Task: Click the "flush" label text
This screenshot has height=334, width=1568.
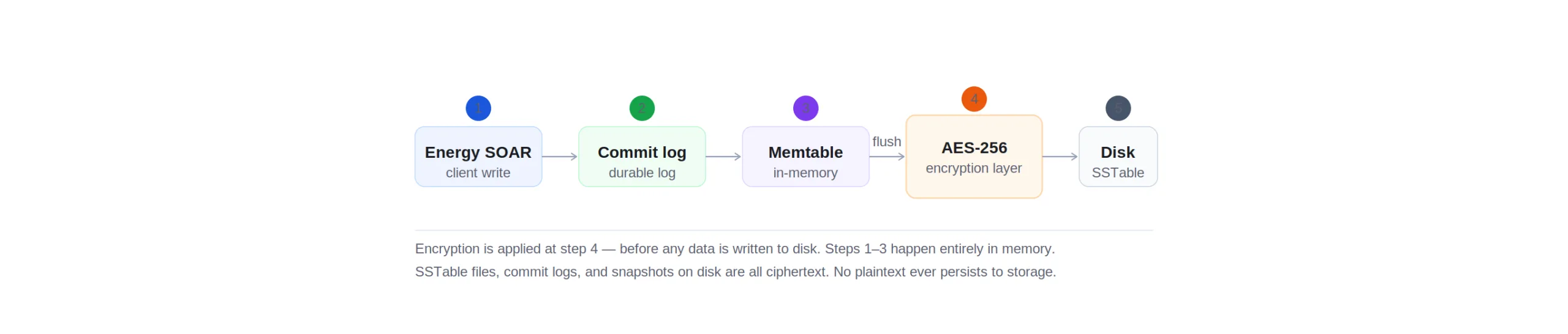Action: click(x=887, y=142)
